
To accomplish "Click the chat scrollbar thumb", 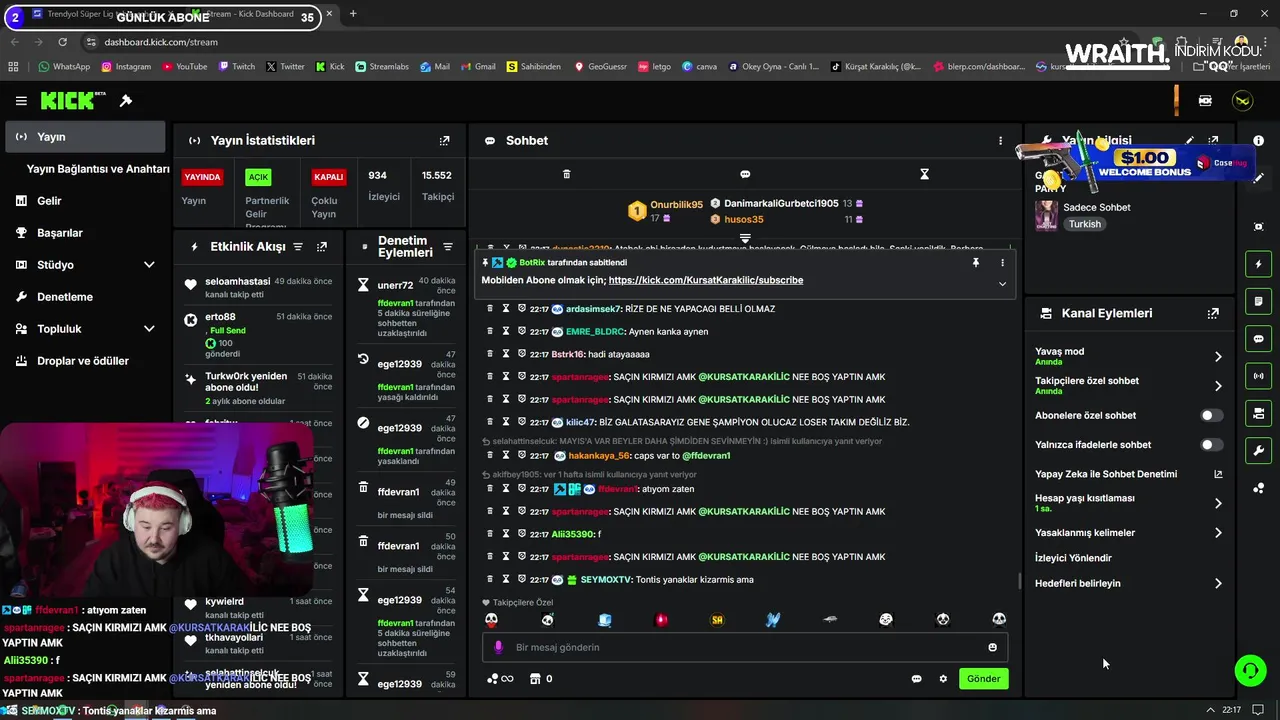I will pos(1019,581).
